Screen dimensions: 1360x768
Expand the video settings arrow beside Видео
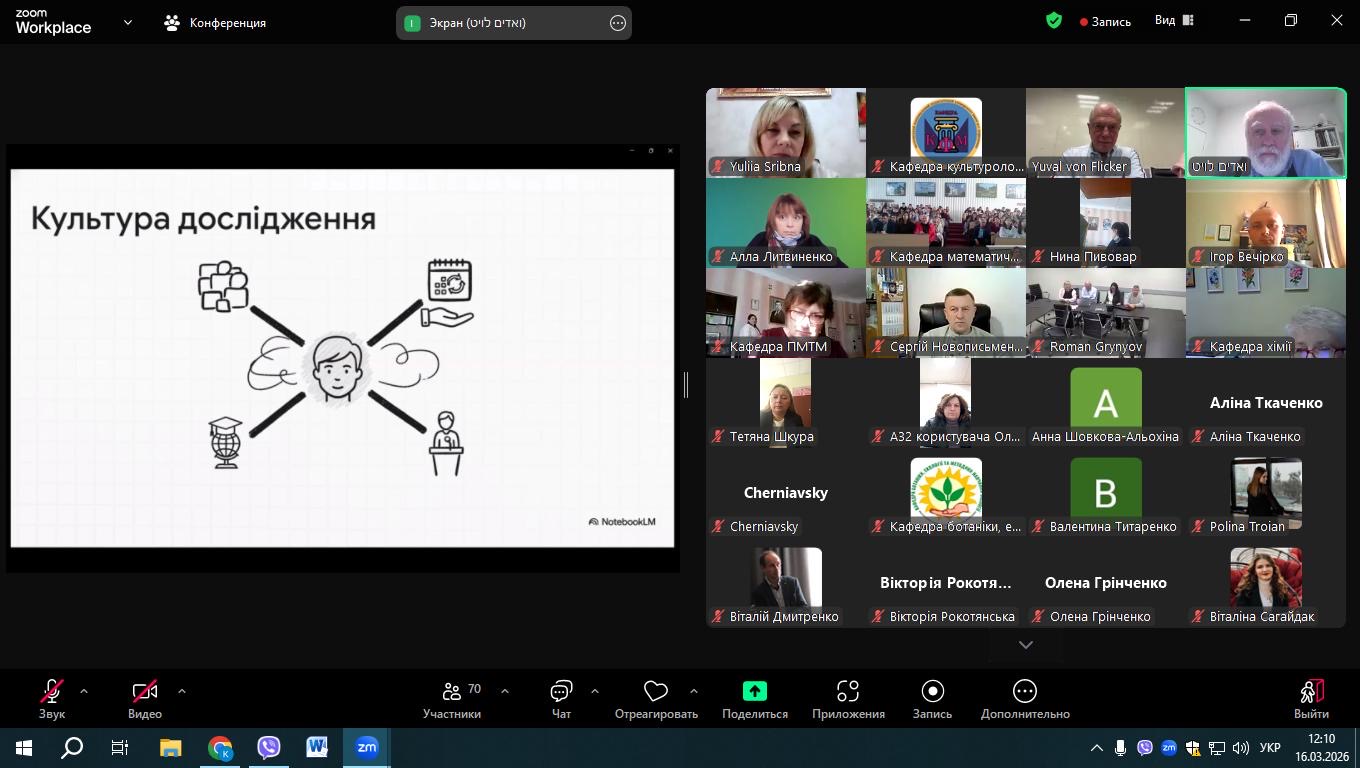(x=181, y=691)
